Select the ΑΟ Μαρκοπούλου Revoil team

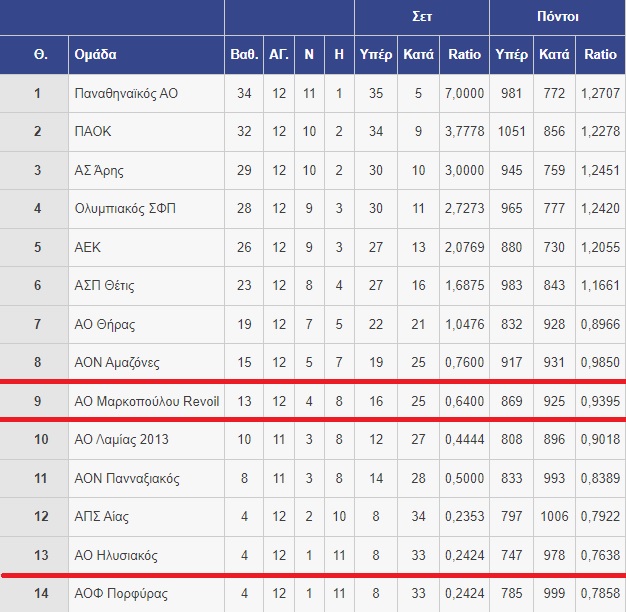pyautogui.click(x=147, y=401)
